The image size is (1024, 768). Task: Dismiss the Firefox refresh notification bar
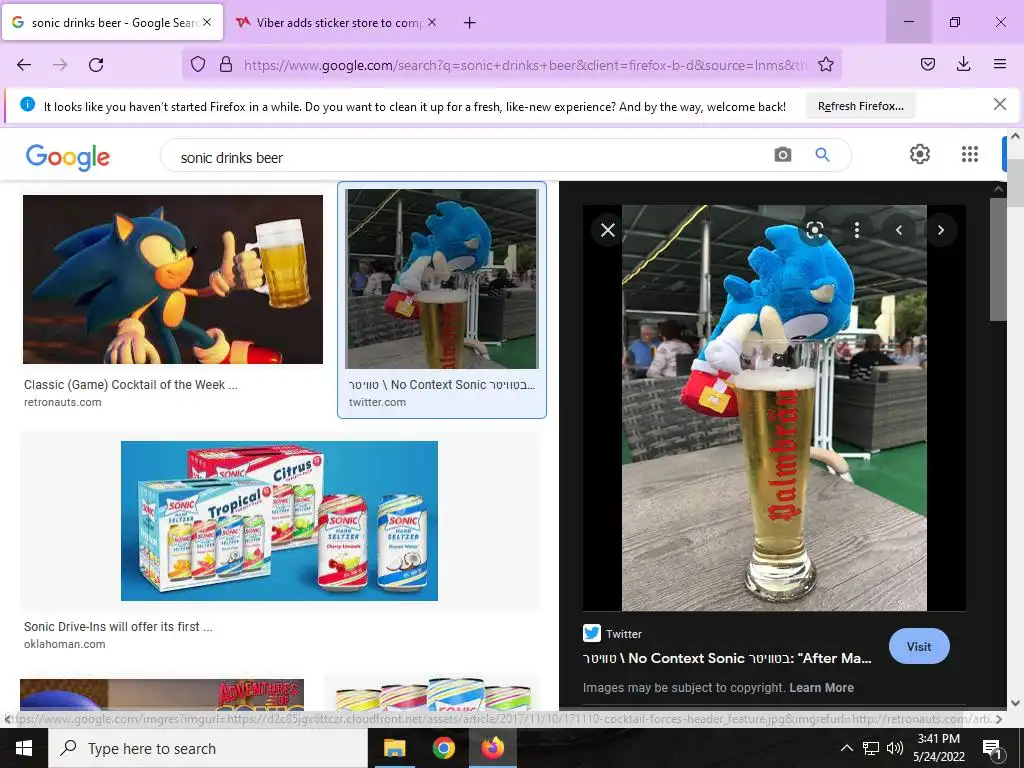pos(999,104)
